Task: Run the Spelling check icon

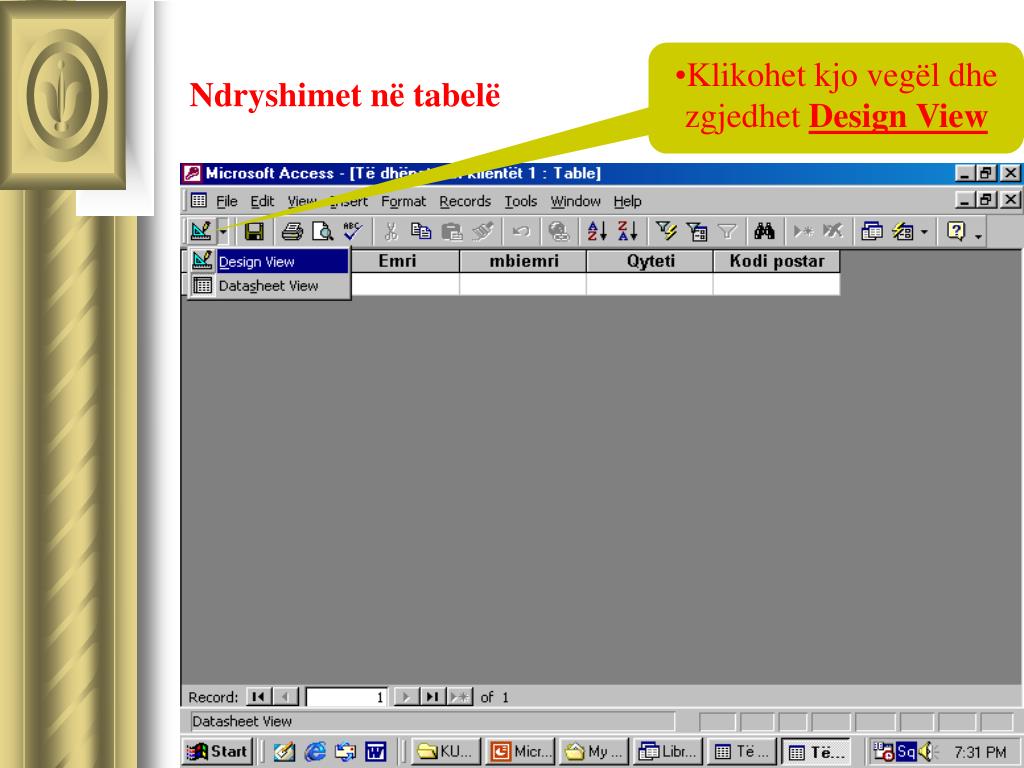Action: (353, 231)
